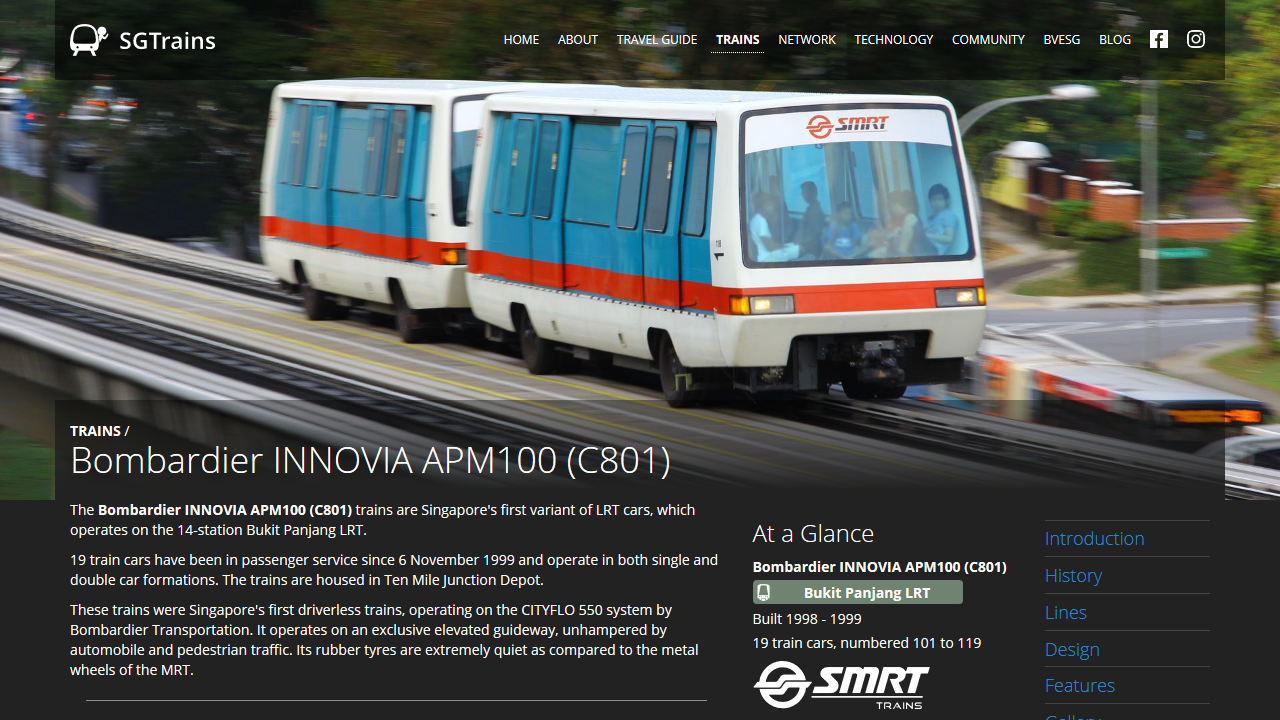Open the TRAVEL GUIDE menu
1280x720 pixels.
(x=657, y=40)
